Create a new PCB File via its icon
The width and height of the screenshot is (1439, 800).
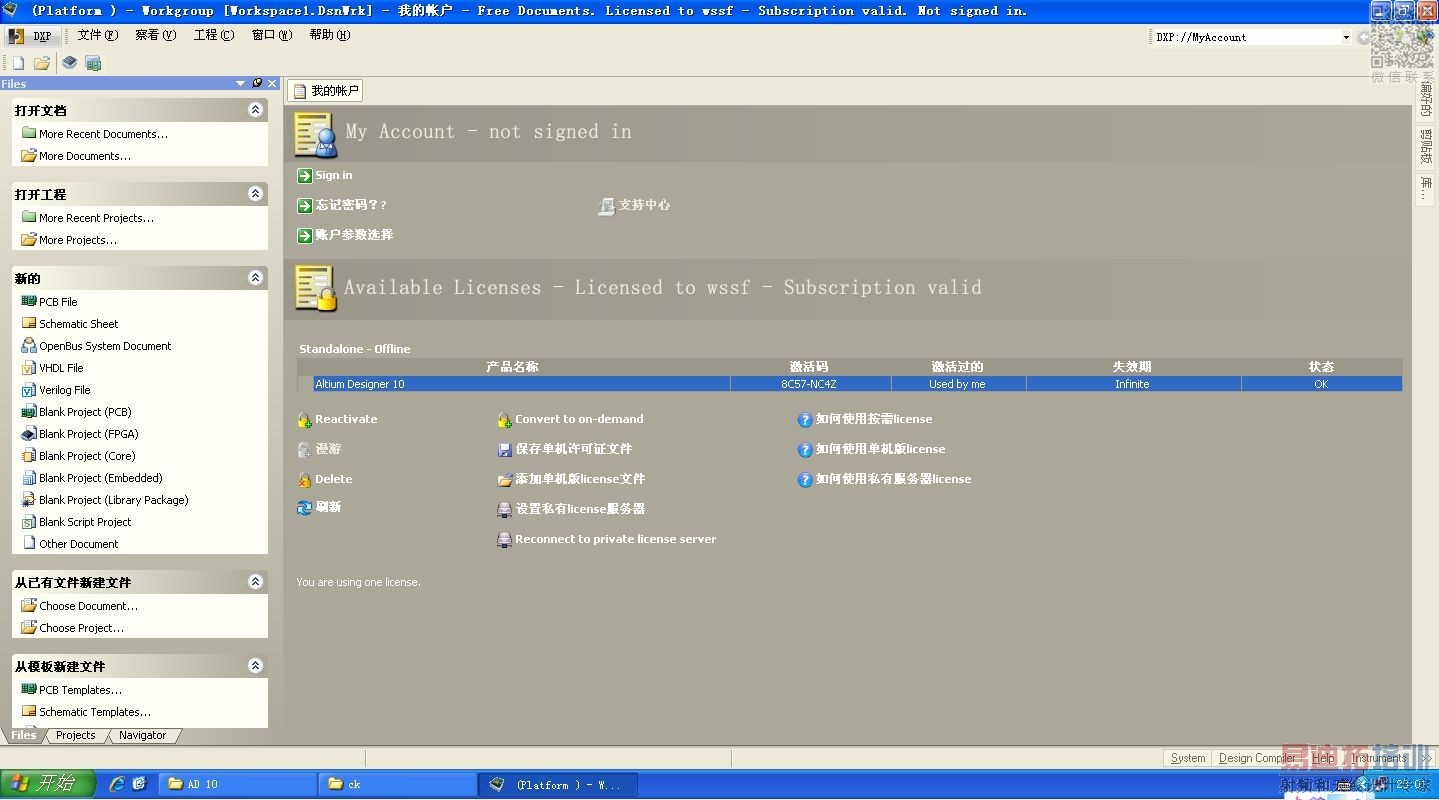29,301
